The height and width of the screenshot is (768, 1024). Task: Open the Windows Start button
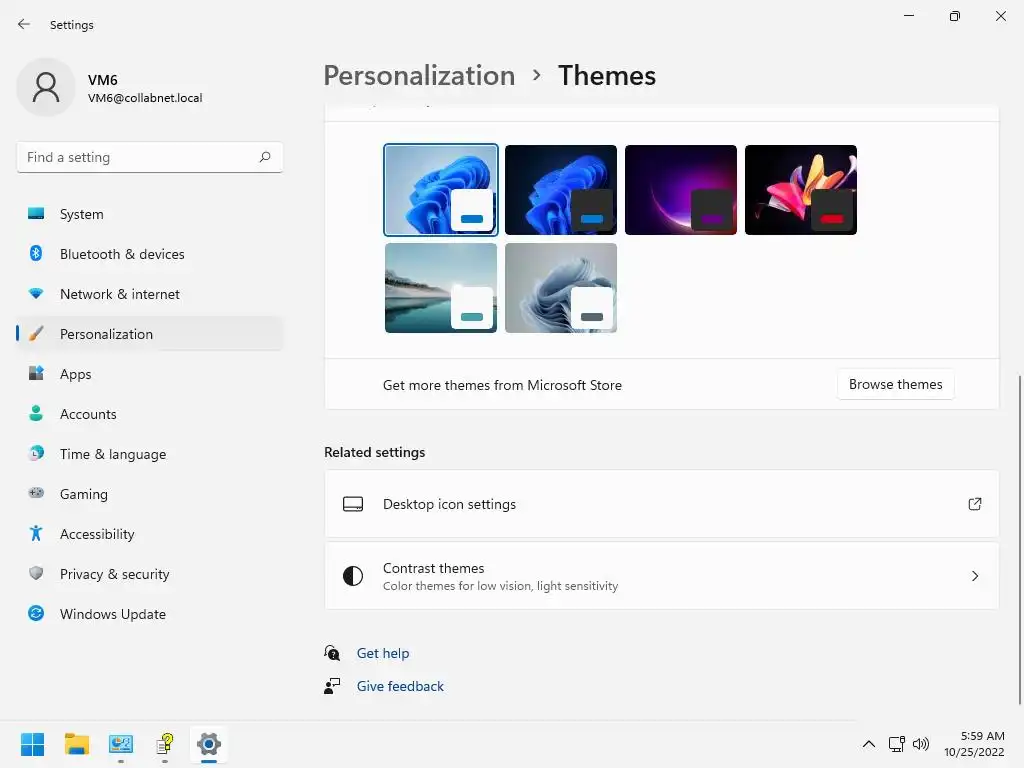click(32, 744)
